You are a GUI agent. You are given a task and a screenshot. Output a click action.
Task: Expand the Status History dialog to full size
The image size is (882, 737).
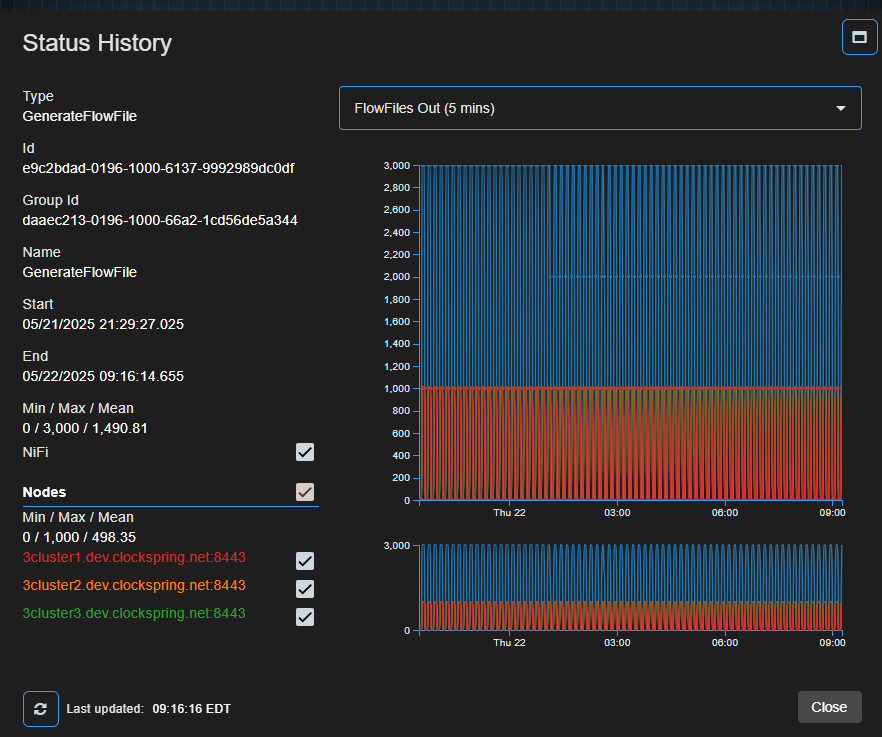tap(858, 37)
